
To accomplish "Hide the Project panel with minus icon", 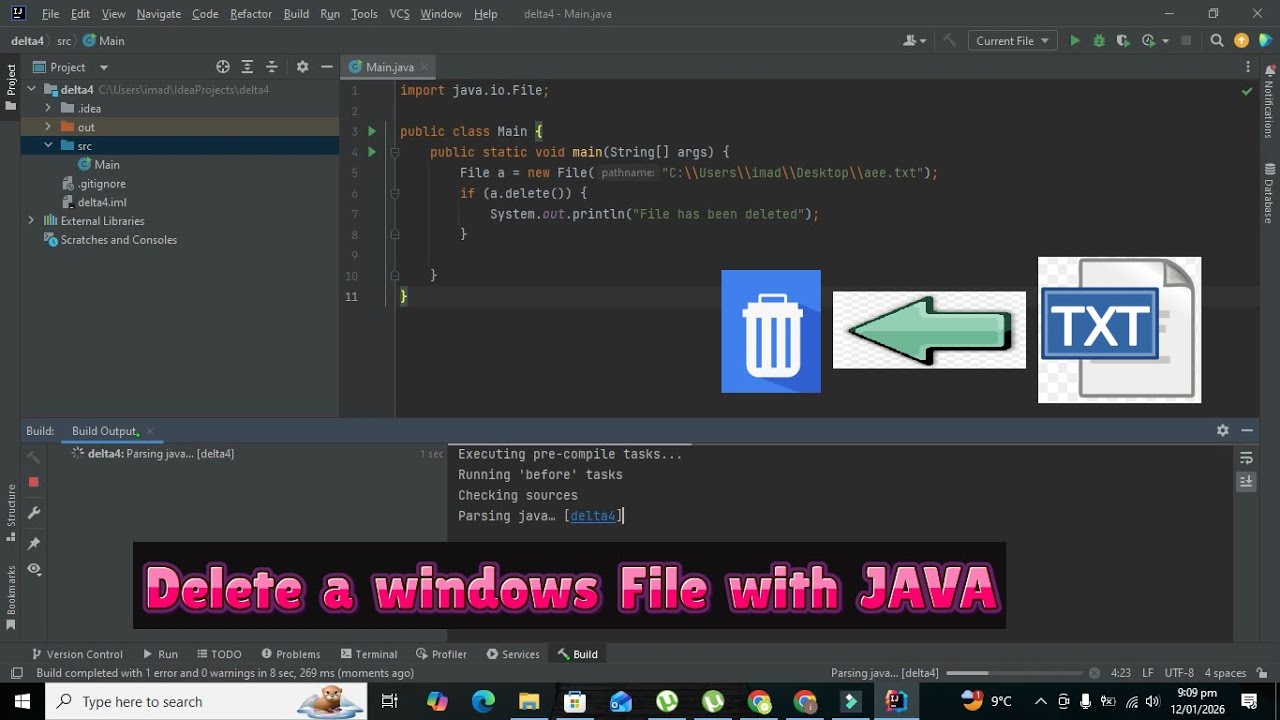I will [x=326, y=67].
